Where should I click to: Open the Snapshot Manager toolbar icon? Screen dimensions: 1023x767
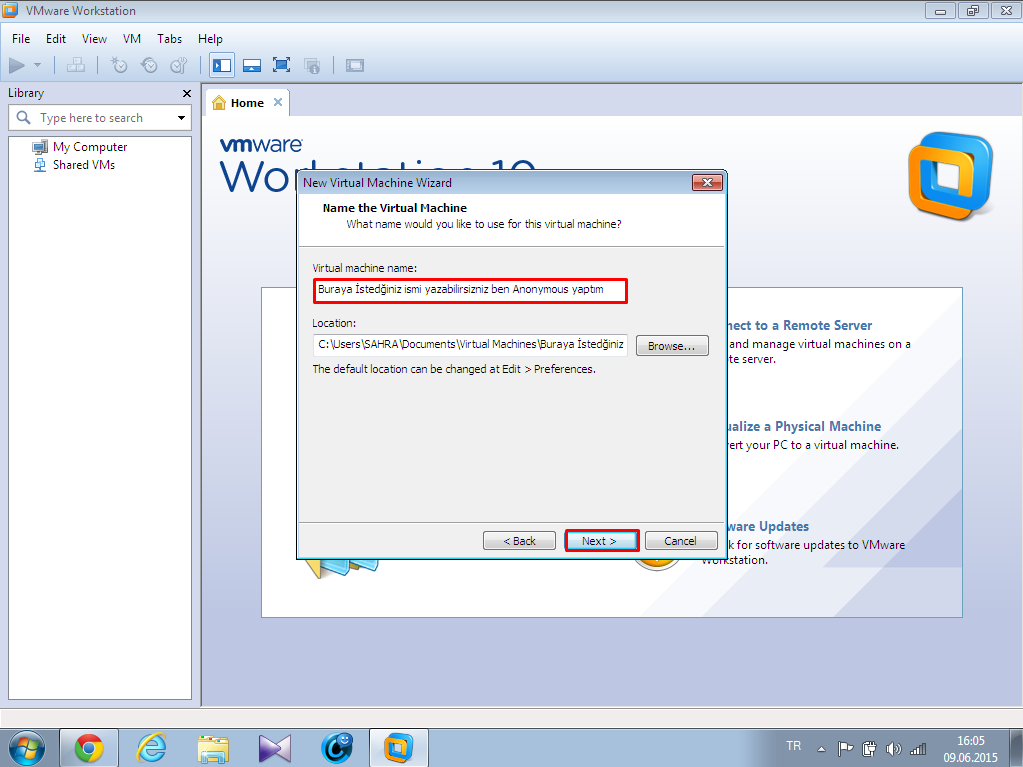pyautogui.click(x=179, y=65)
